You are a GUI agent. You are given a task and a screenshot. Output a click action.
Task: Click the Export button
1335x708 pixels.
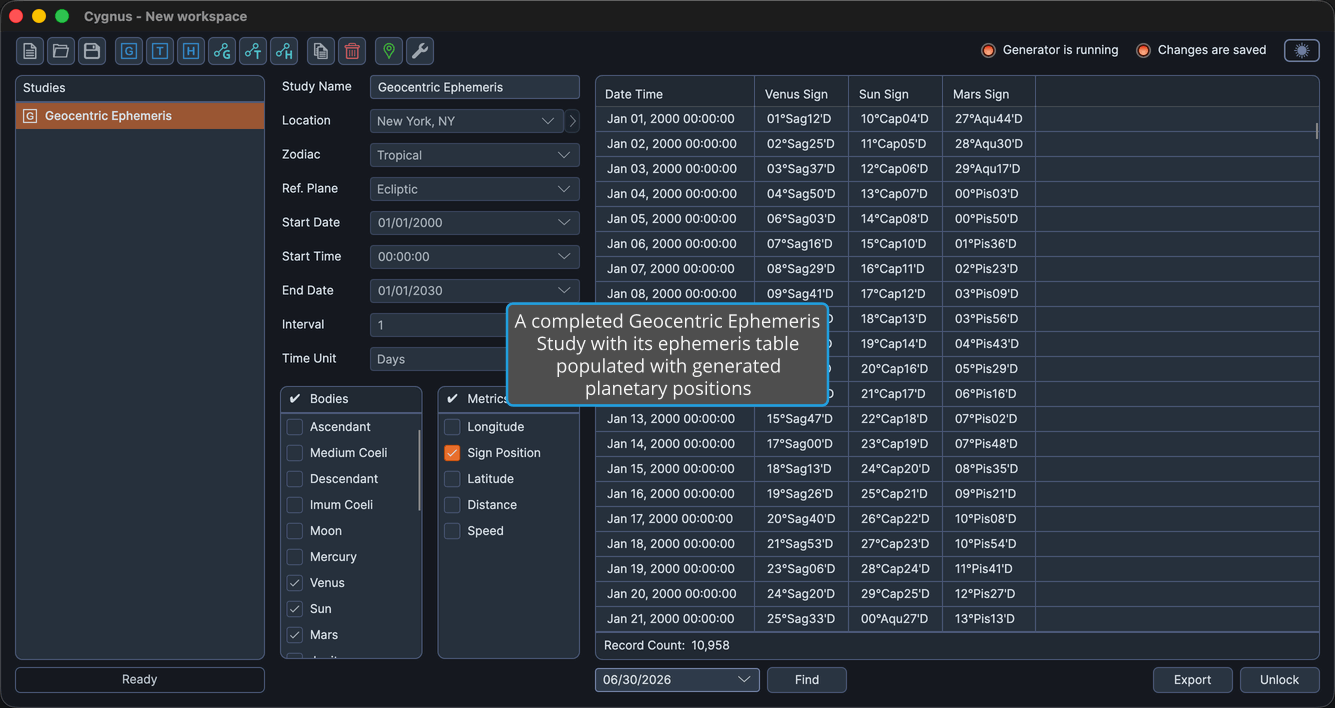pyautogui.click(x=1192, y=680)
